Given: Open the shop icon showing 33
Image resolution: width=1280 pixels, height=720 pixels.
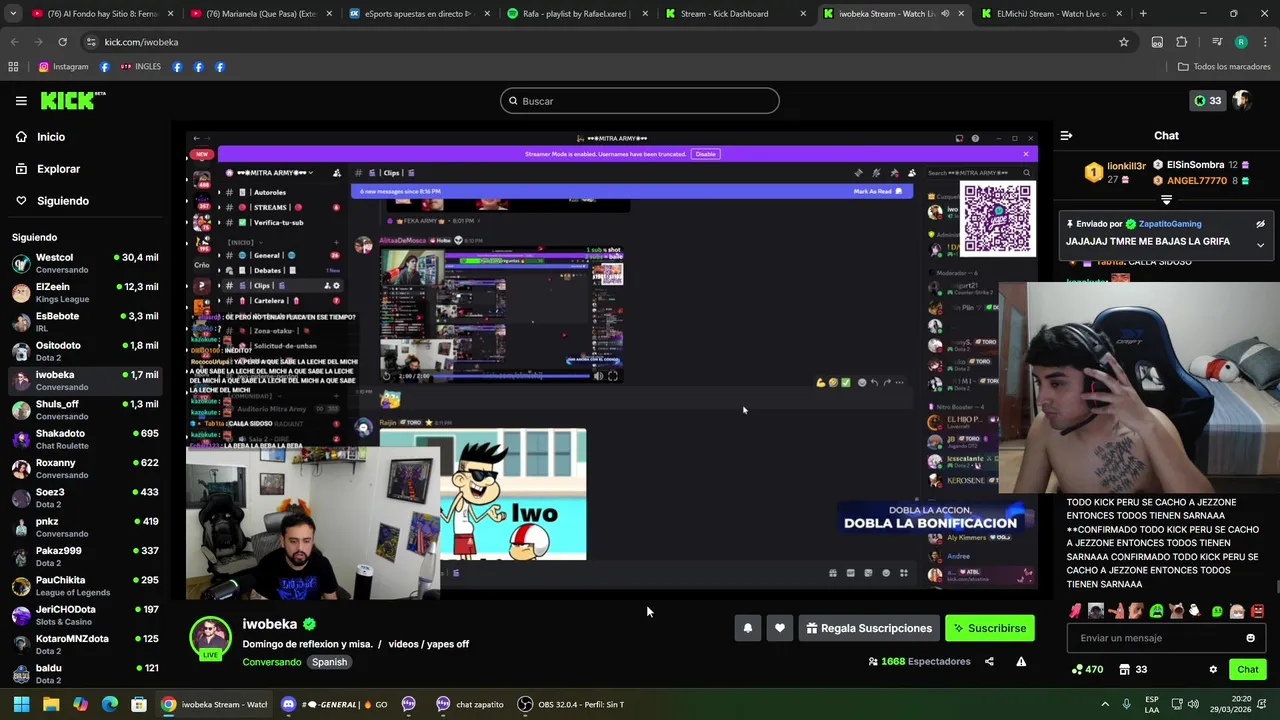Looking at the screenshot, I should pos(1133,669).
